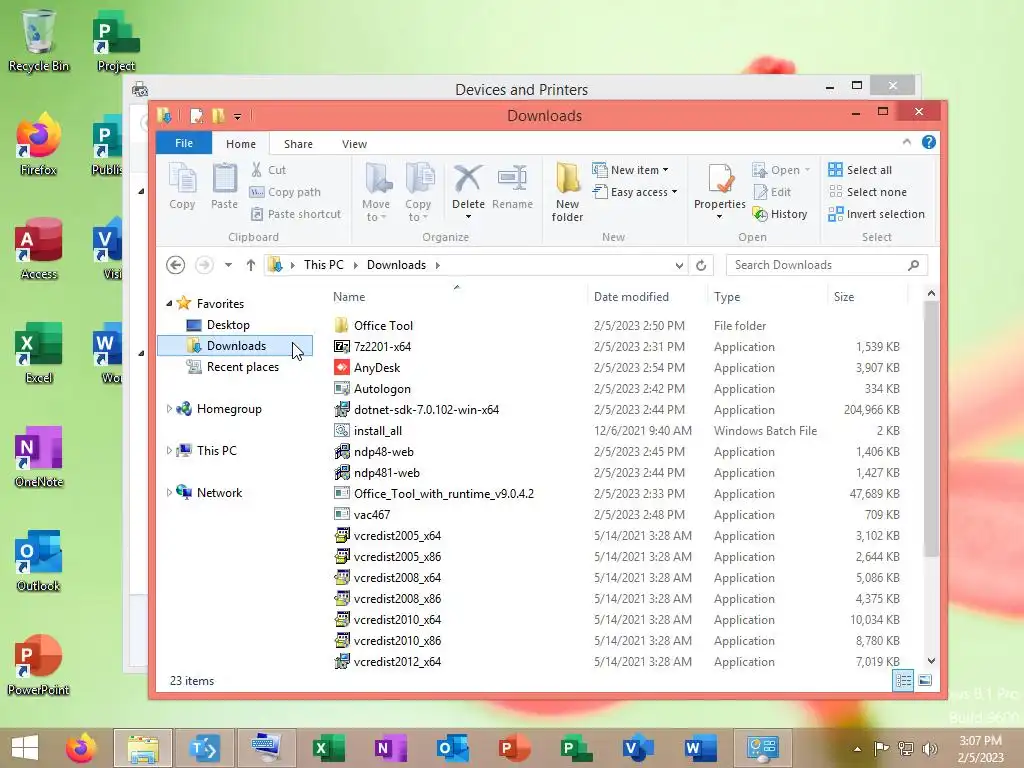1024x768 pixels.
Task: Open the Help question mark icon
Action: (x=928, y=142)
